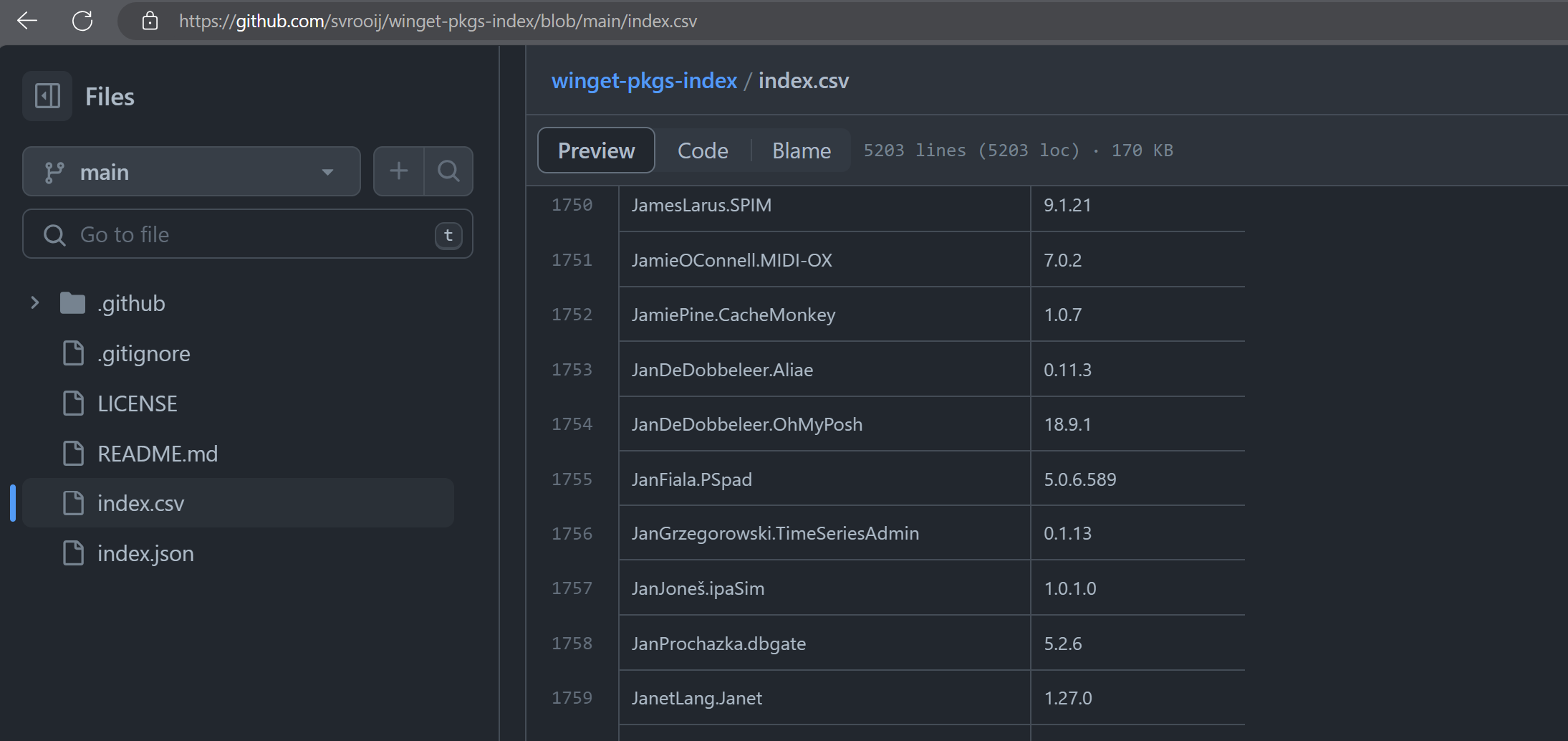This screenshot has height=741, width=1568.
Task: Select the LICENSE file
Action: 137,403
